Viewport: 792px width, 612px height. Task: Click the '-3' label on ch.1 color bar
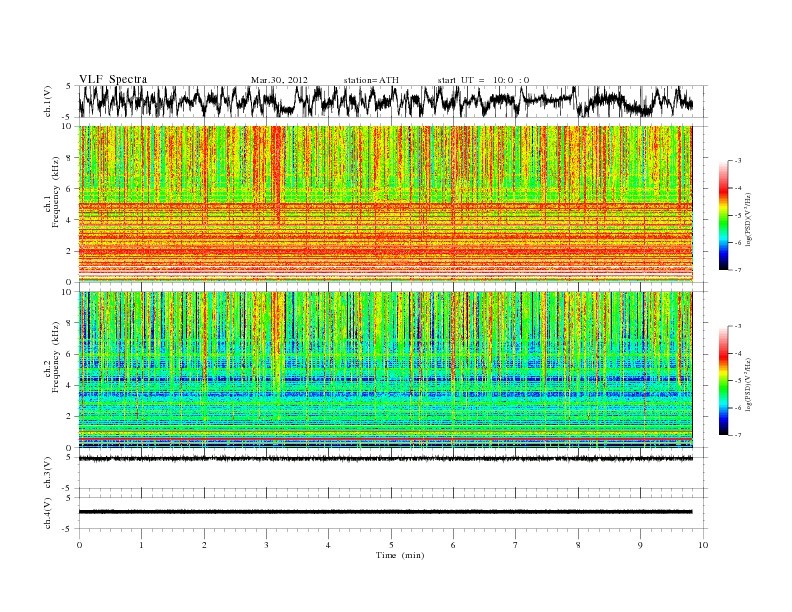[x=738, y=161]
